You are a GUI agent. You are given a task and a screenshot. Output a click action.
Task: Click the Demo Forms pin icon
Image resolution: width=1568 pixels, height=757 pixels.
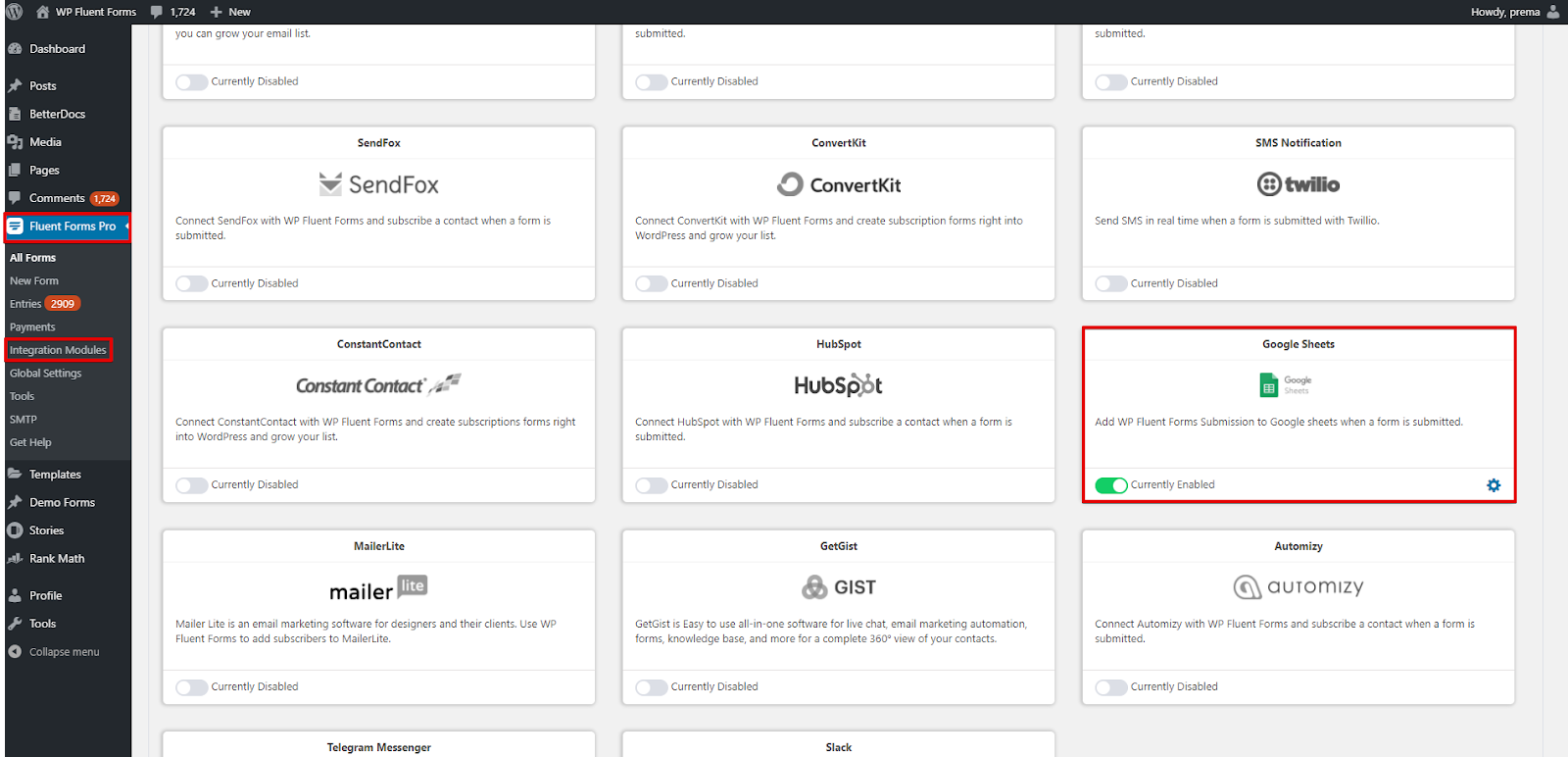pos(15,502)
